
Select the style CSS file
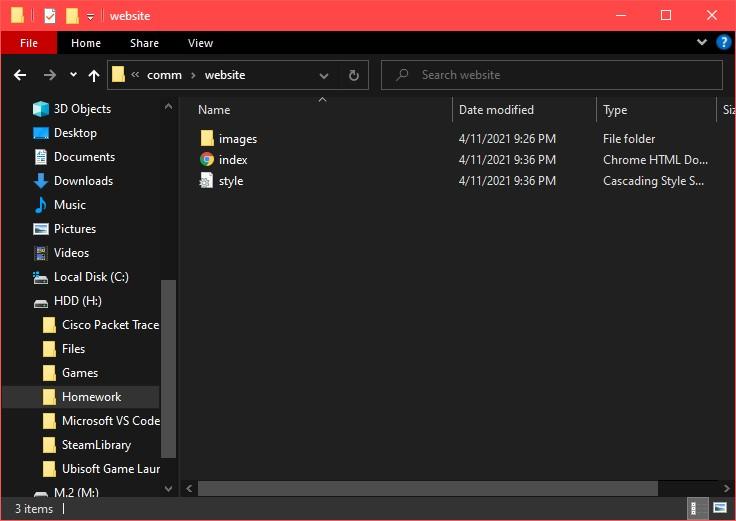tap(231, 181)
